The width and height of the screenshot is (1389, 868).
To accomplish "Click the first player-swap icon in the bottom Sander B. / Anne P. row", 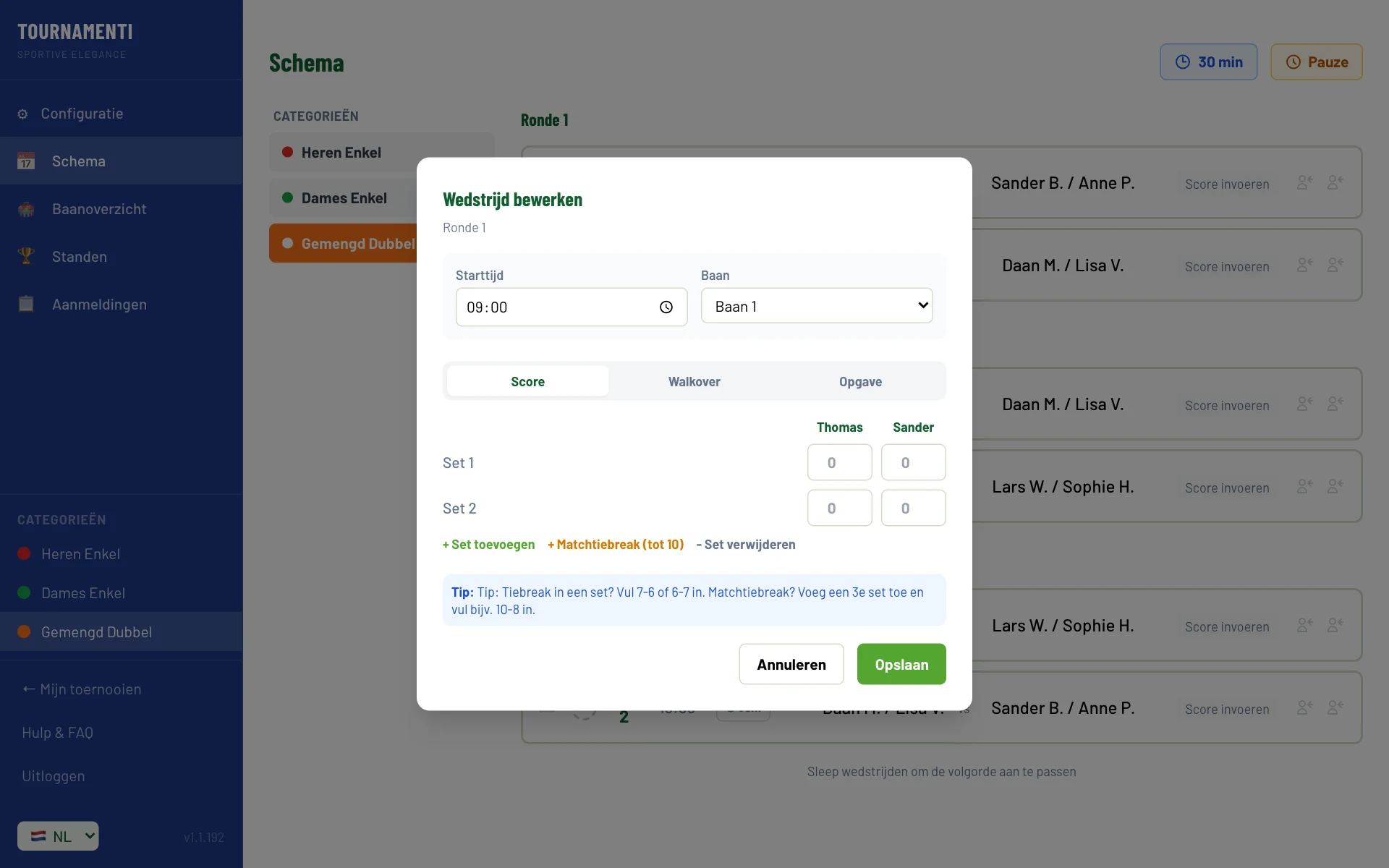I will click(1304, 708).
